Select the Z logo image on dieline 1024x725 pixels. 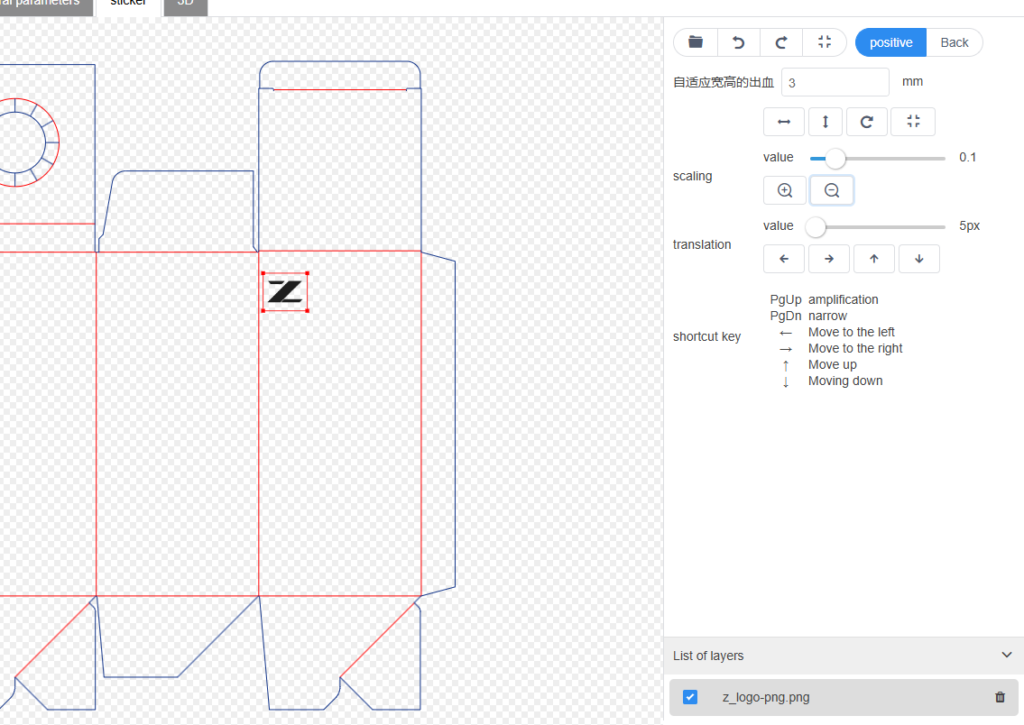point(285,292)
